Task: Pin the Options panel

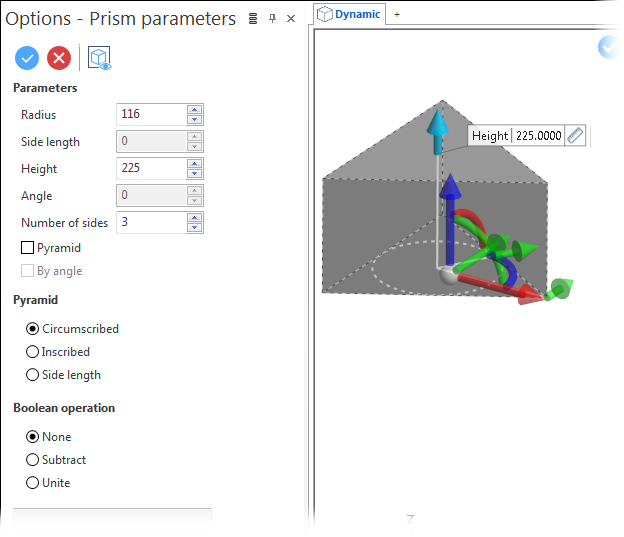Action: [273, 18]
